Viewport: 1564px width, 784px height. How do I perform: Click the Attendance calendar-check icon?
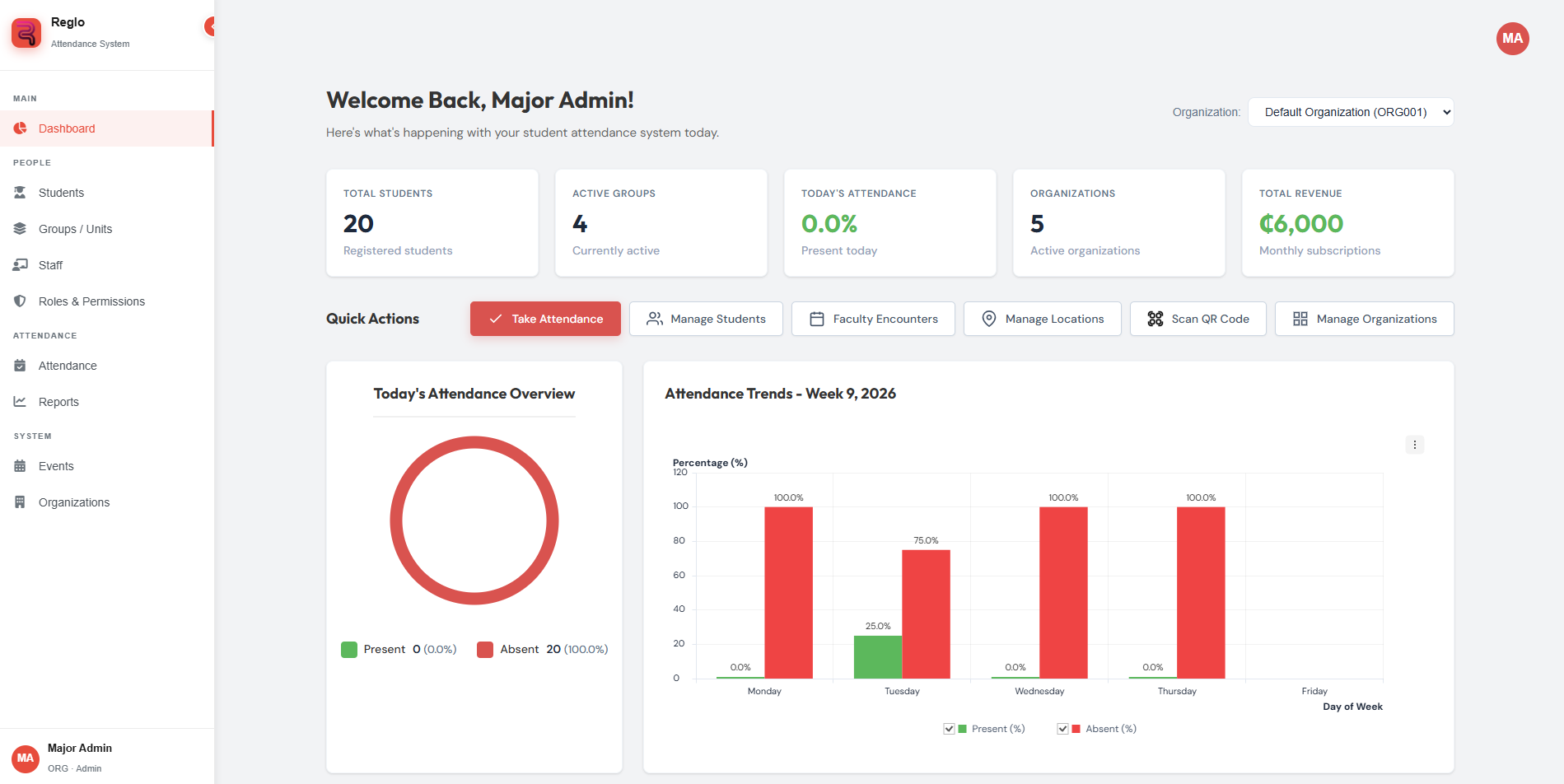click(20, 366)
